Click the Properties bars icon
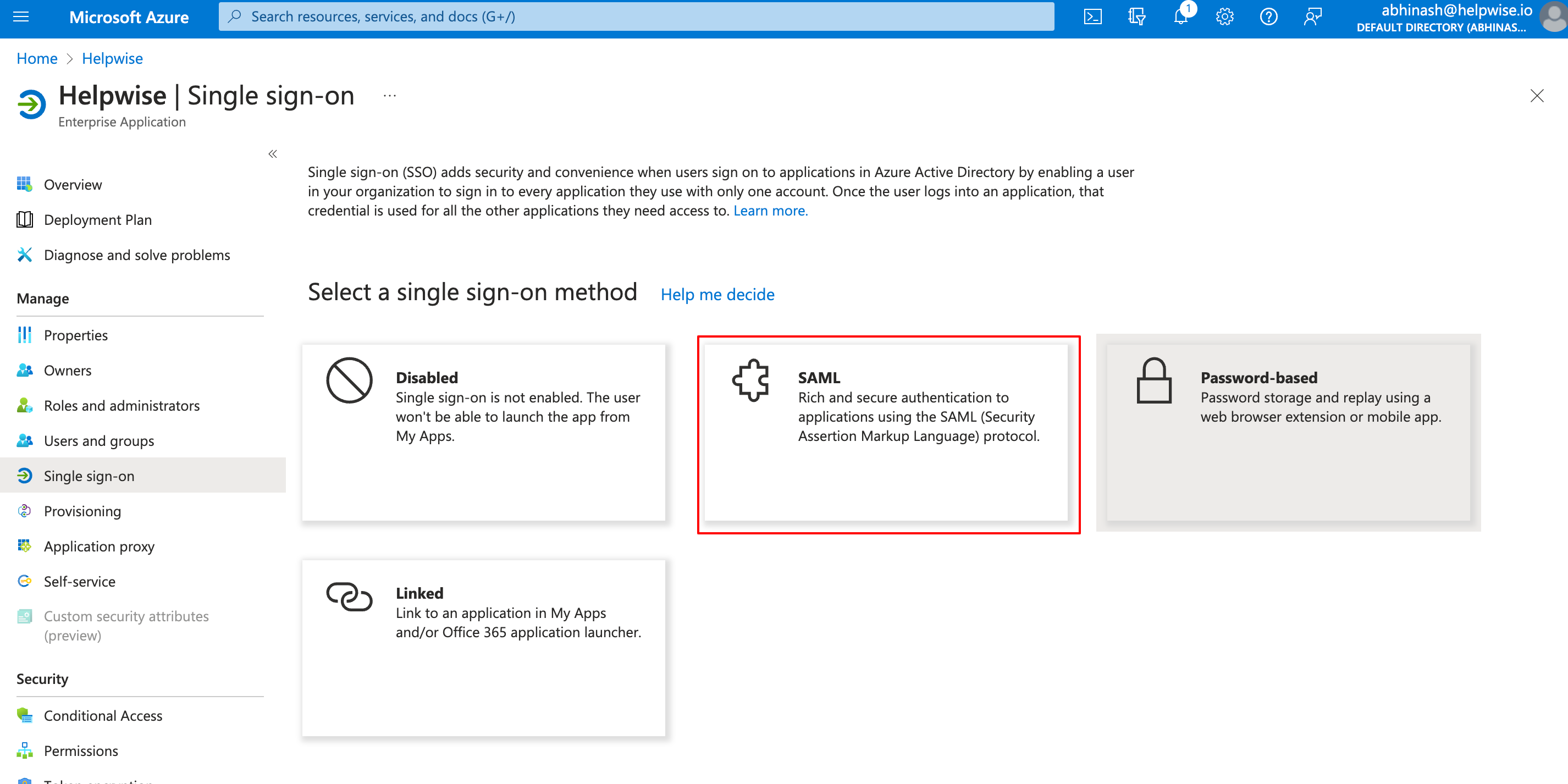Image resolution: width=1568 pixels, height=784 pixels. [x=24, y=335]
